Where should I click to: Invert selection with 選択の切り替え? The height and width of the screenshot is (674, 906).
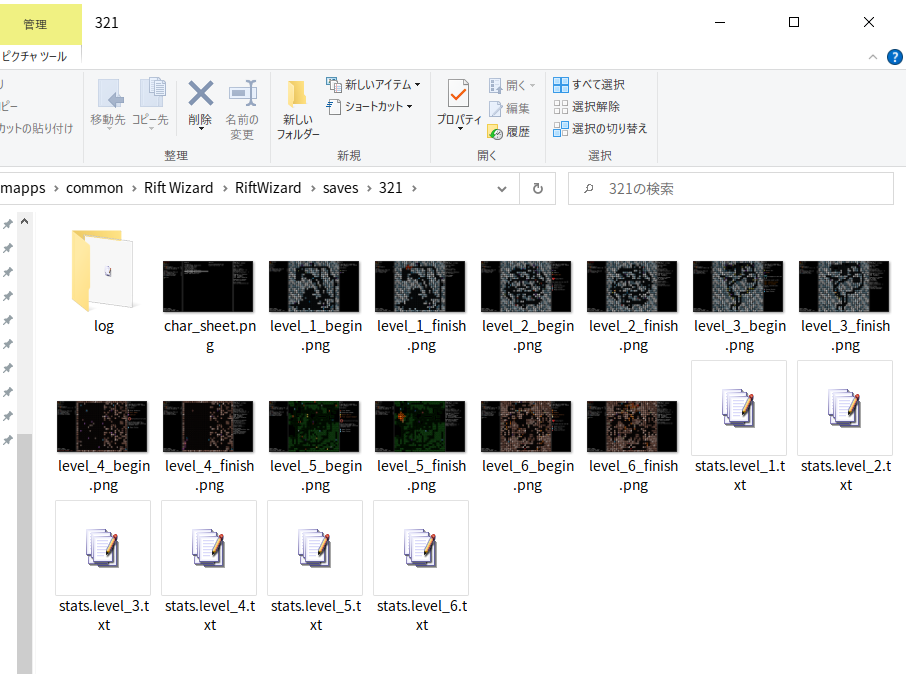tap(599, 128)
